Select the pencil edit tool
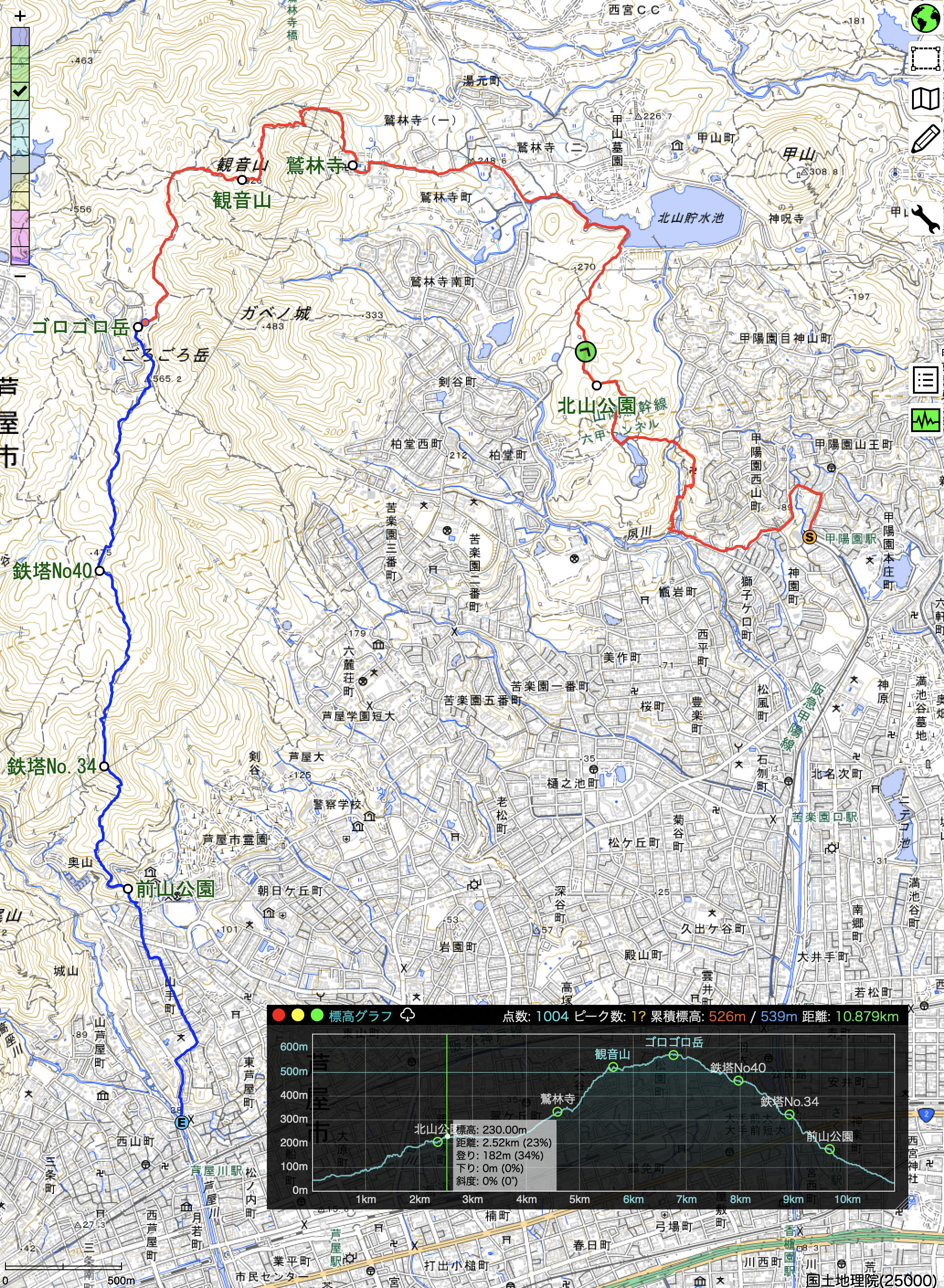The image size is (944, 1288). coord(926,139)
